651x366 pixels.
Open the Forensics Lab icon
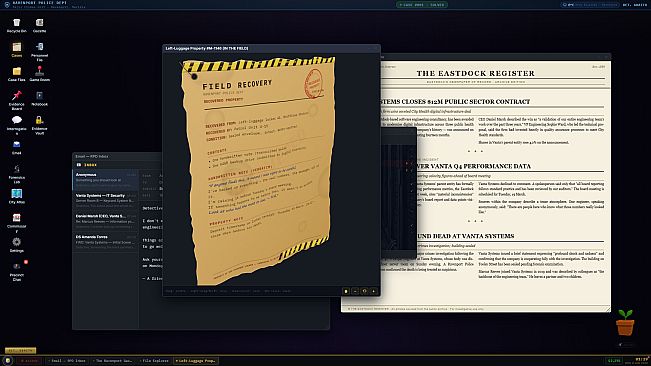click(17, 173)
